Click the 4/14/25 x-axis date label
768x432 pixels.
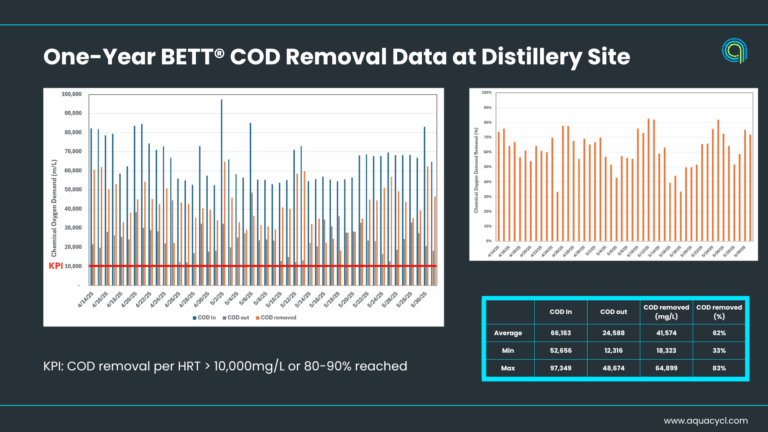[85, 300]
